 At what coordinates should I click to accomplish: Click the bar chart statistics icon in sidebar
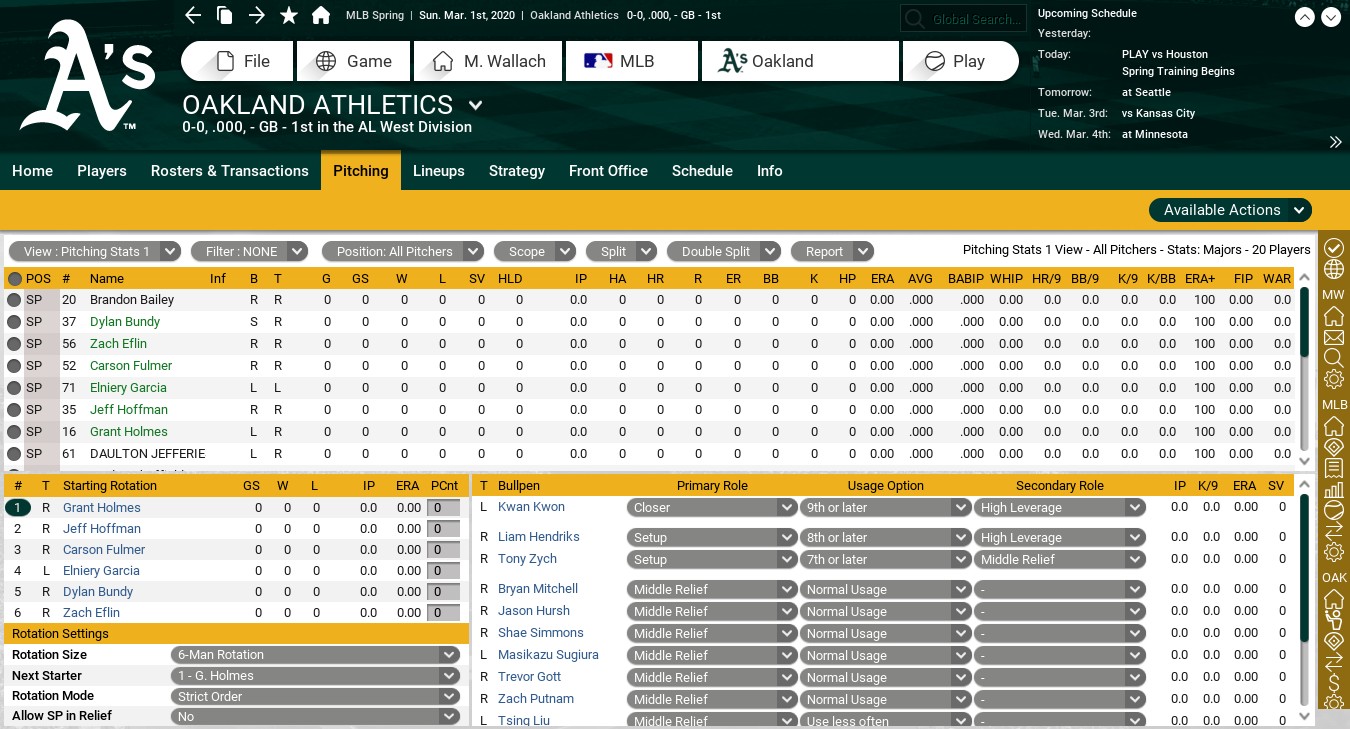click(x=1333, y=490)
